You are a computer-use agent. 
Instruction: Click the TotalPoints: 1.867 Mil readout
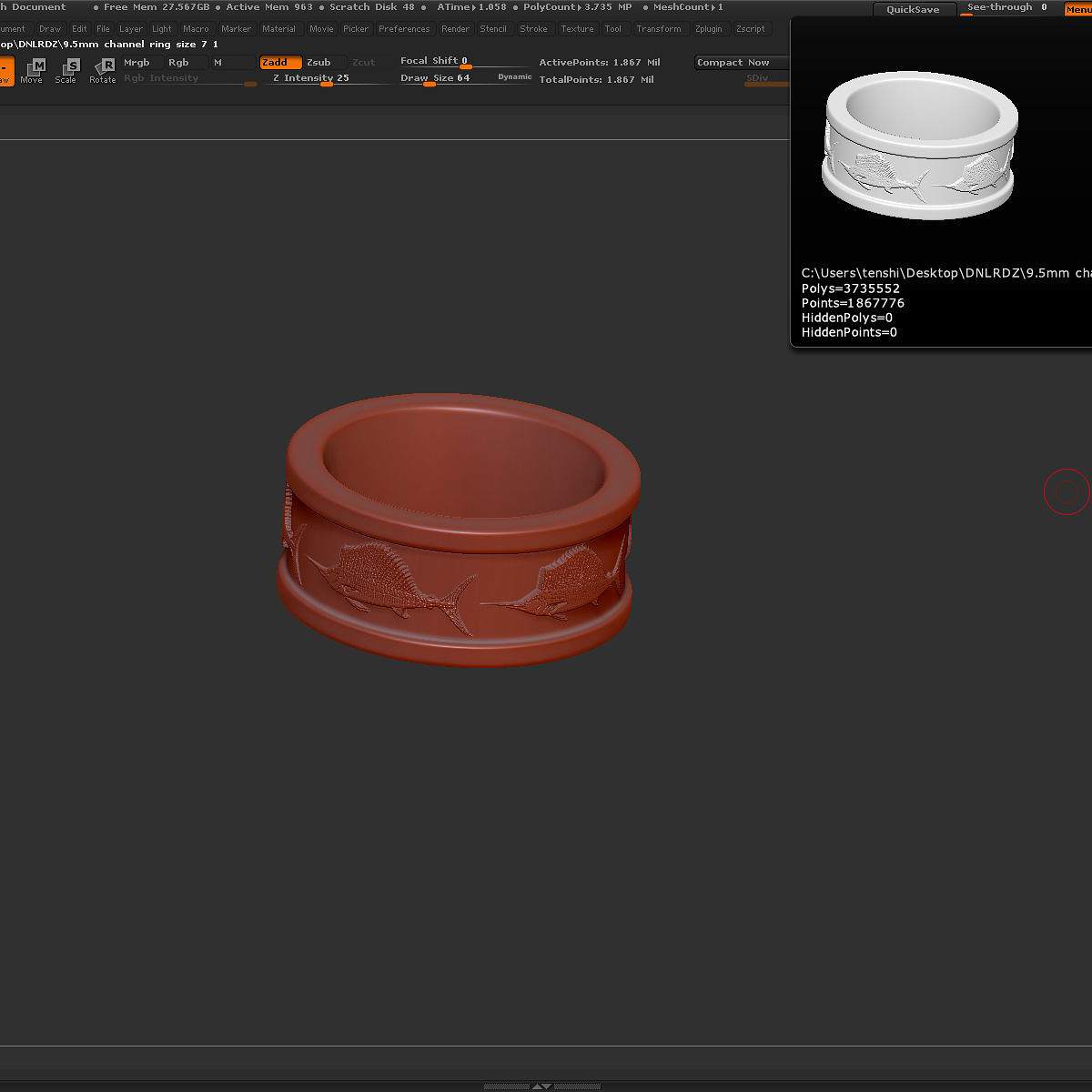(x=596, y=80)
